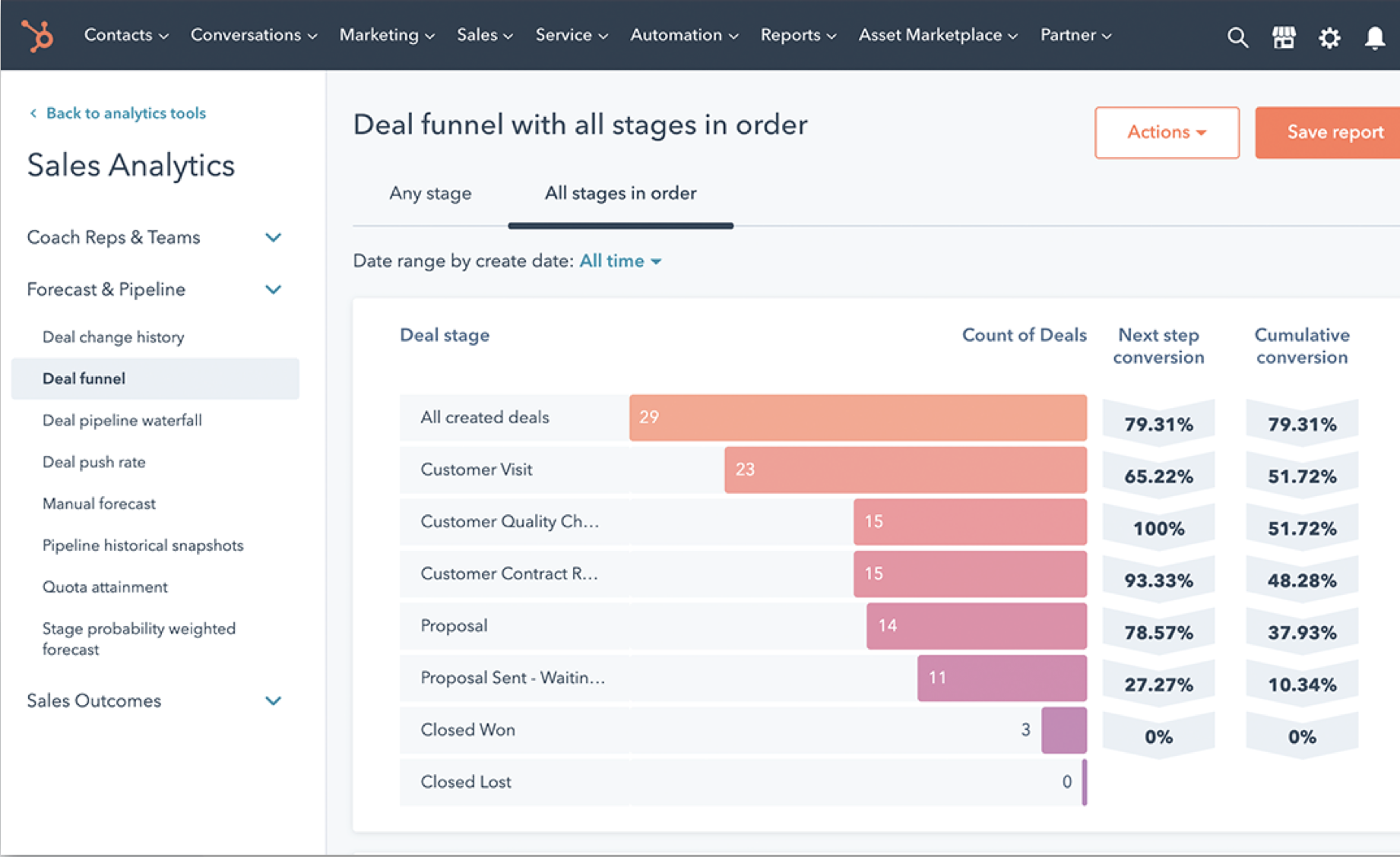Switch to the Any stage tab
The image size is (1400, 857).
pyautogui.click(x=430, y=194)
